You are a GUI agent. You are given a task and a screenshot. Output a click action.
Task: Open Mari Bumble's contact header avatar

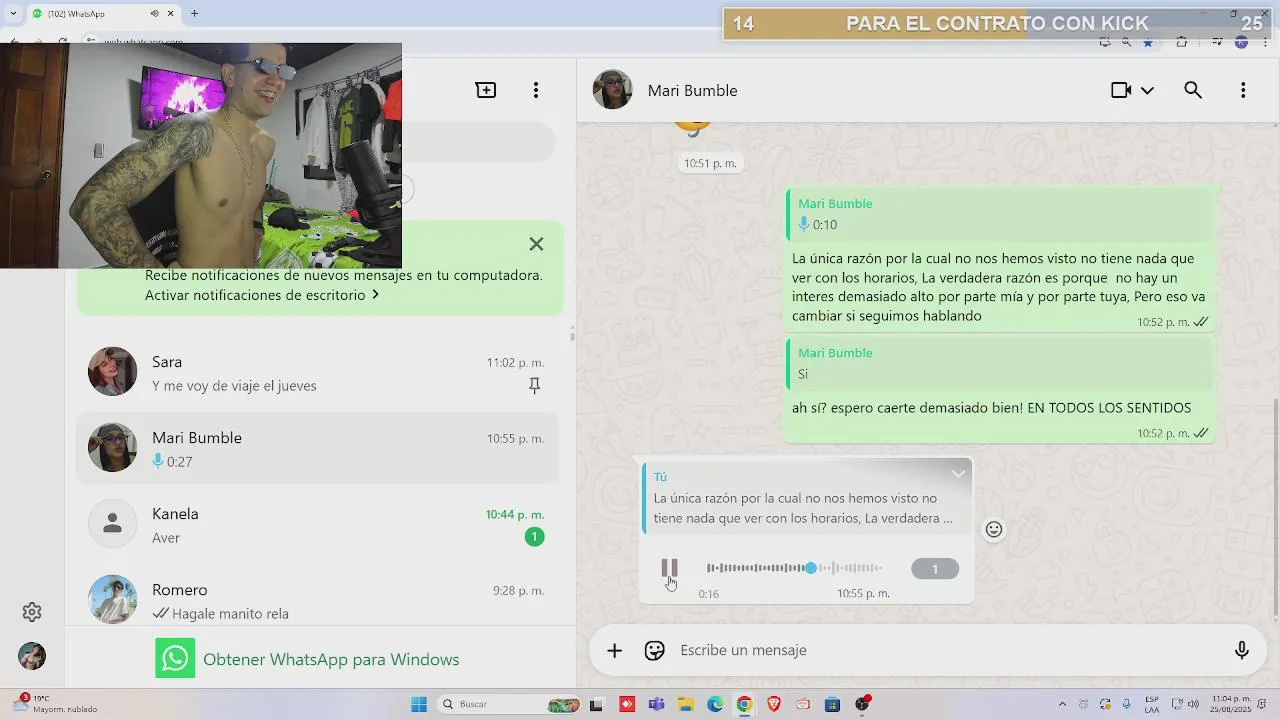612,90
